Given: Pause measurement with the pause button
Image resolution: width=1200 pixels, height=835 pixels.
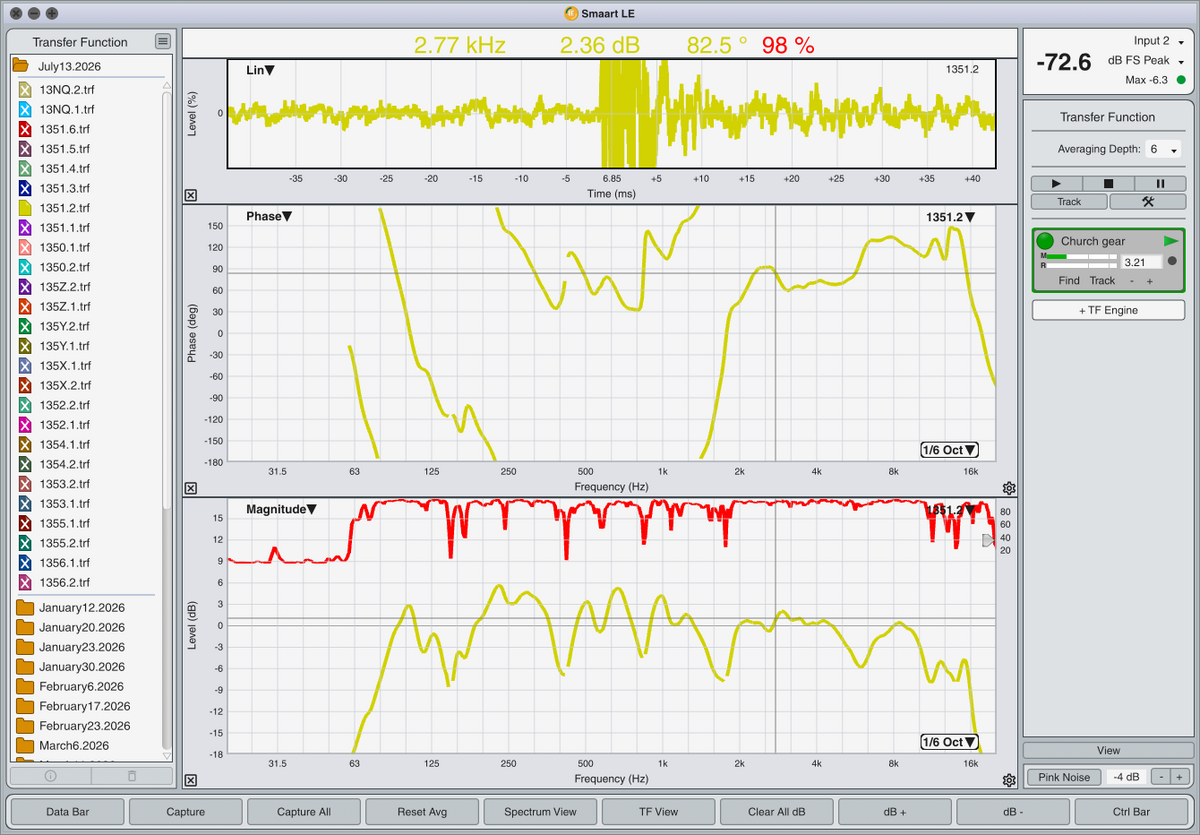Looking at the screenshot, I should (1160, 184).
